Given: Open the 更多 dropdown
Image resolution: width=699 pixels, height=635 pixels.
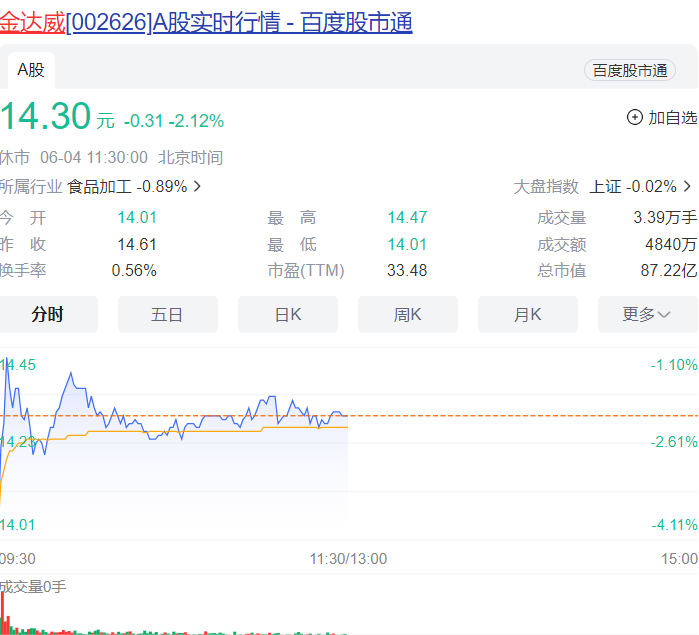Looking at the screenshot, I should 648,314.
